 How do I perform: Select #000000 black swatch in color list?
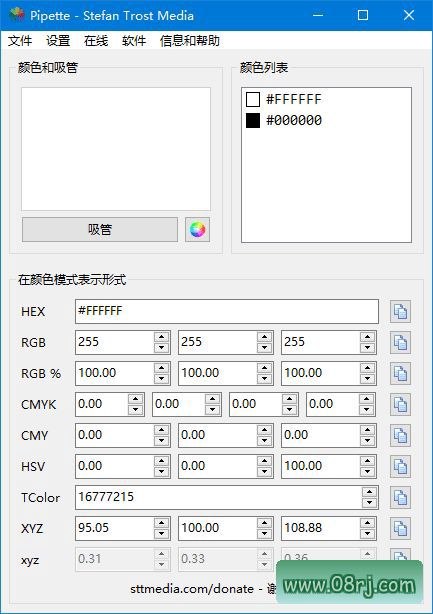[x=253, y=121]
